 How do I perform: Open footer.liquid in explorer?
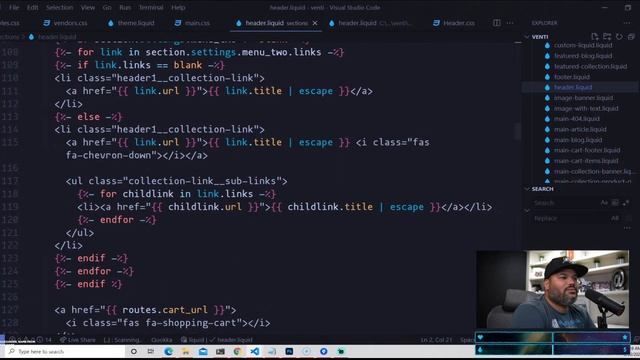pos(572,77)
